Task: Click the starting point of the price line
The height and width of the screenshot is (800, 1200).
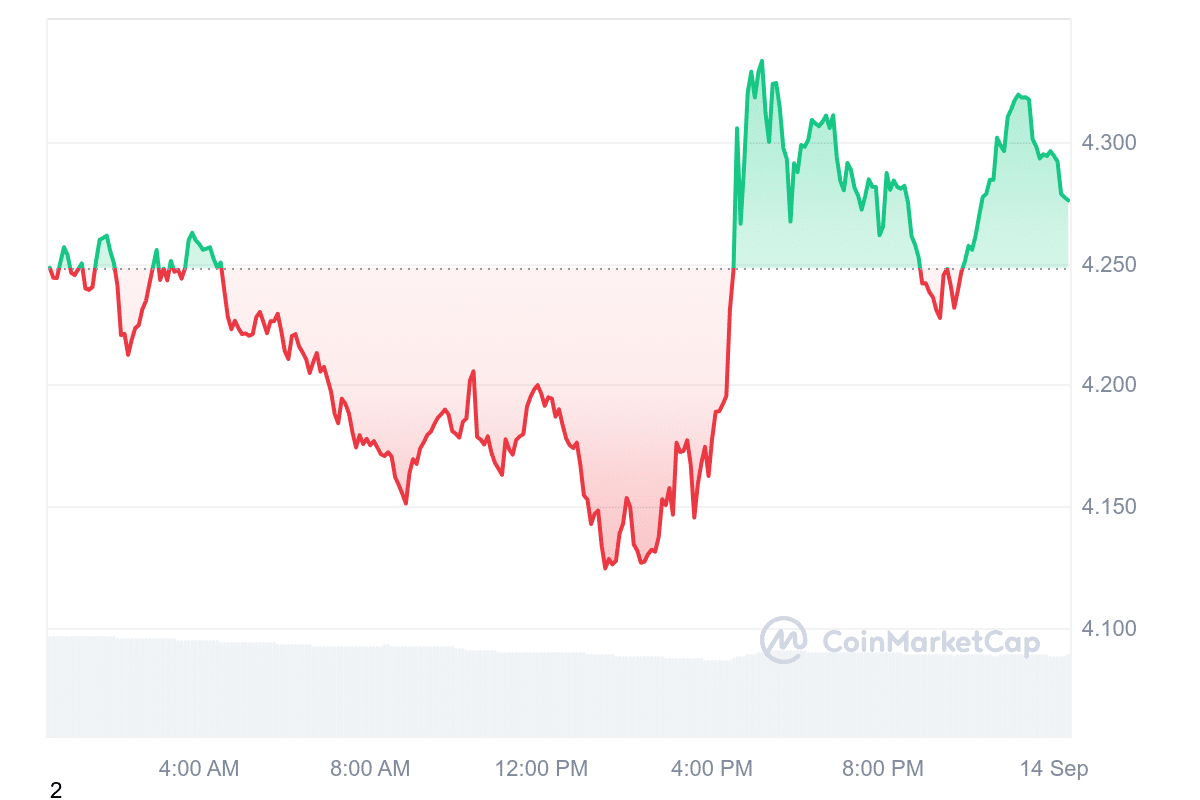Action: (49, 268)
